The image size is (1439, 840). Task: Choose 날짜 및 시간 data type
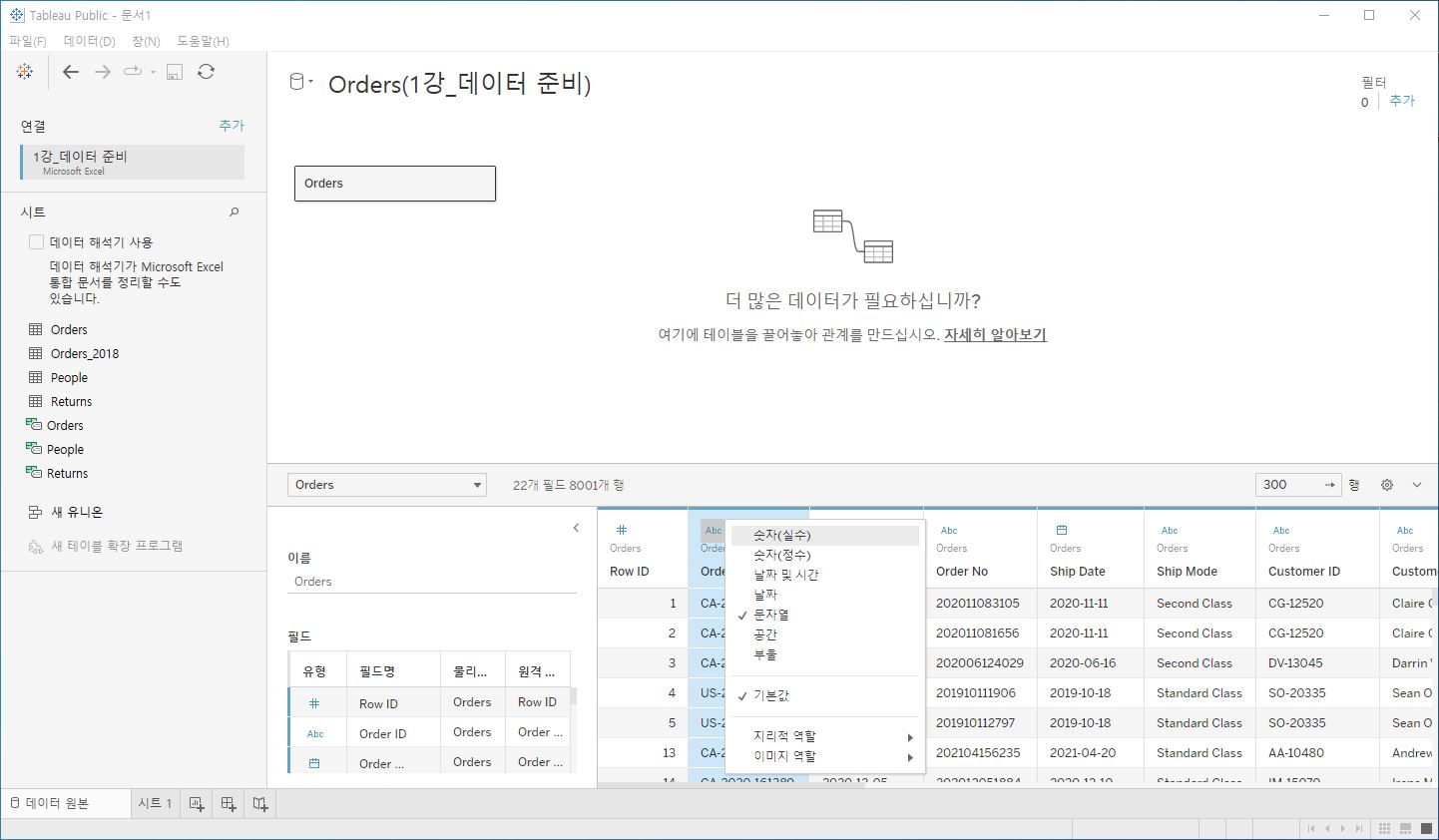824,575
